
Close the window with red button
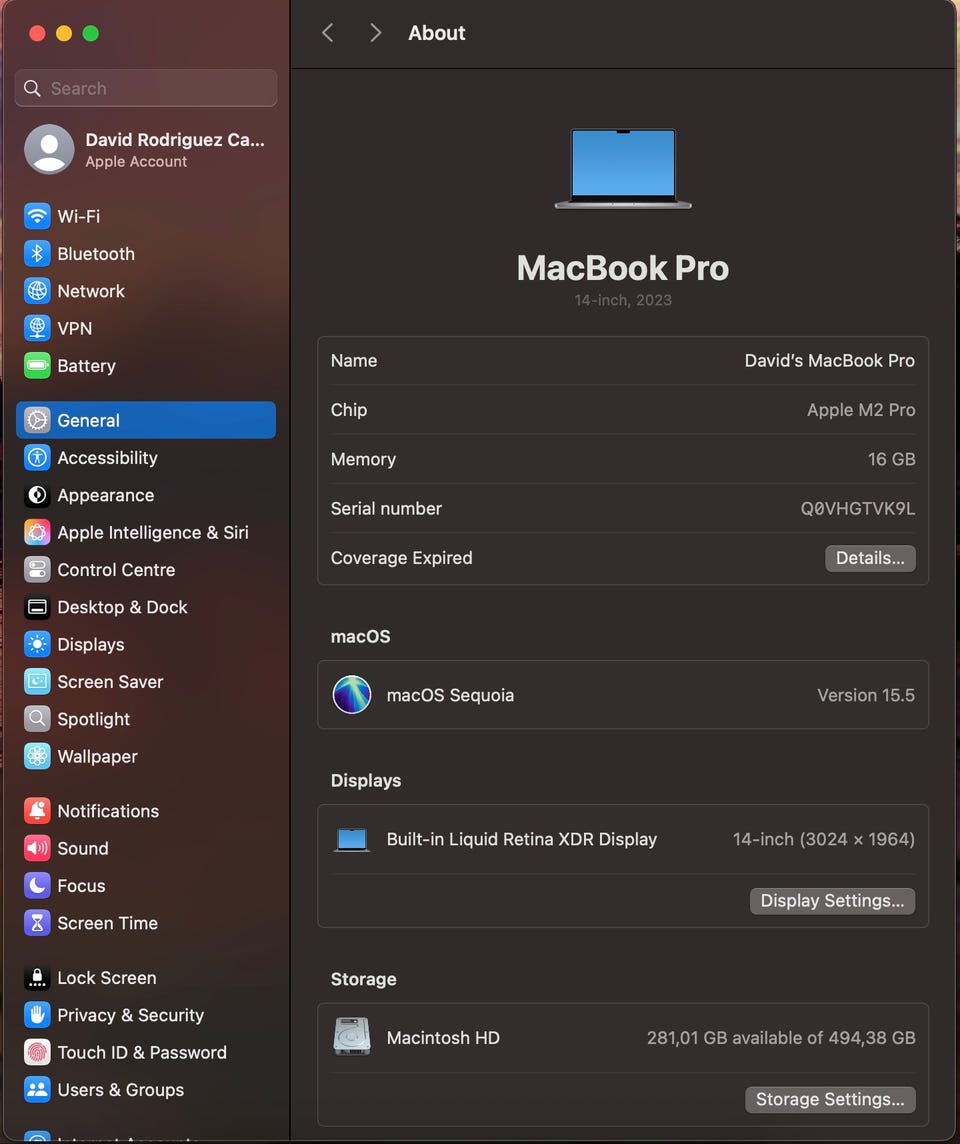coord(37,34)
